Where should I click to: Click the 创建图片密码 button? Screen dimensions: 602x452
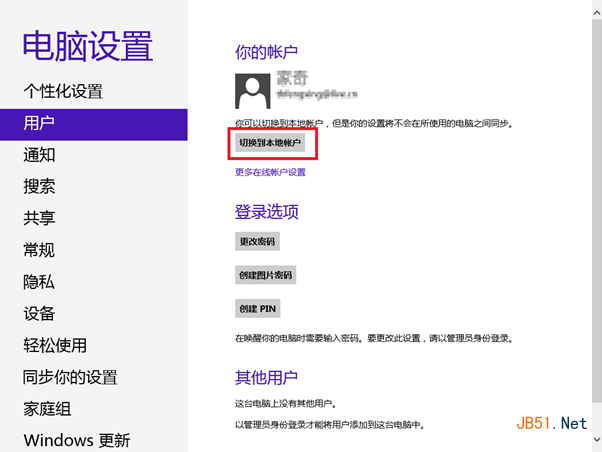click(x=265, y=275)
